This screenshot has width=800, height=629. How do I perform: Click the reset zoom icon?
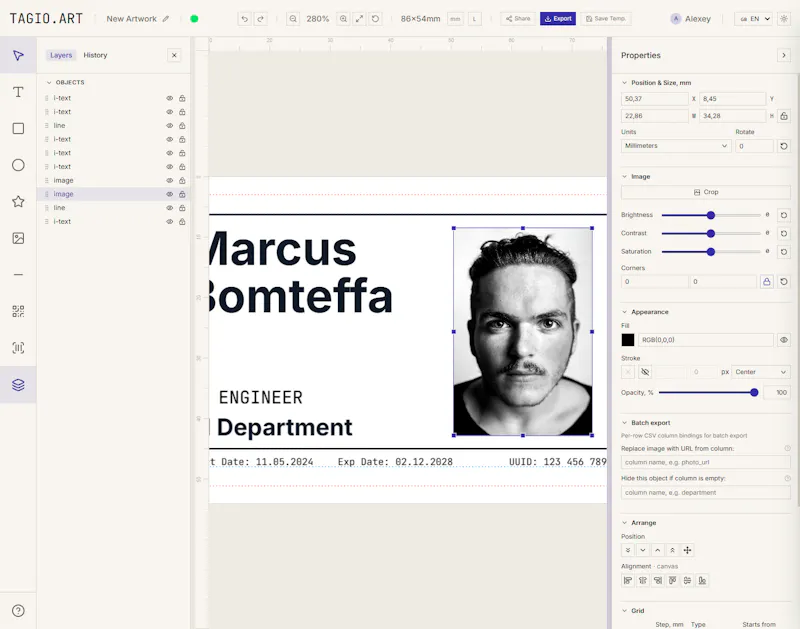[x=375, y=19]
